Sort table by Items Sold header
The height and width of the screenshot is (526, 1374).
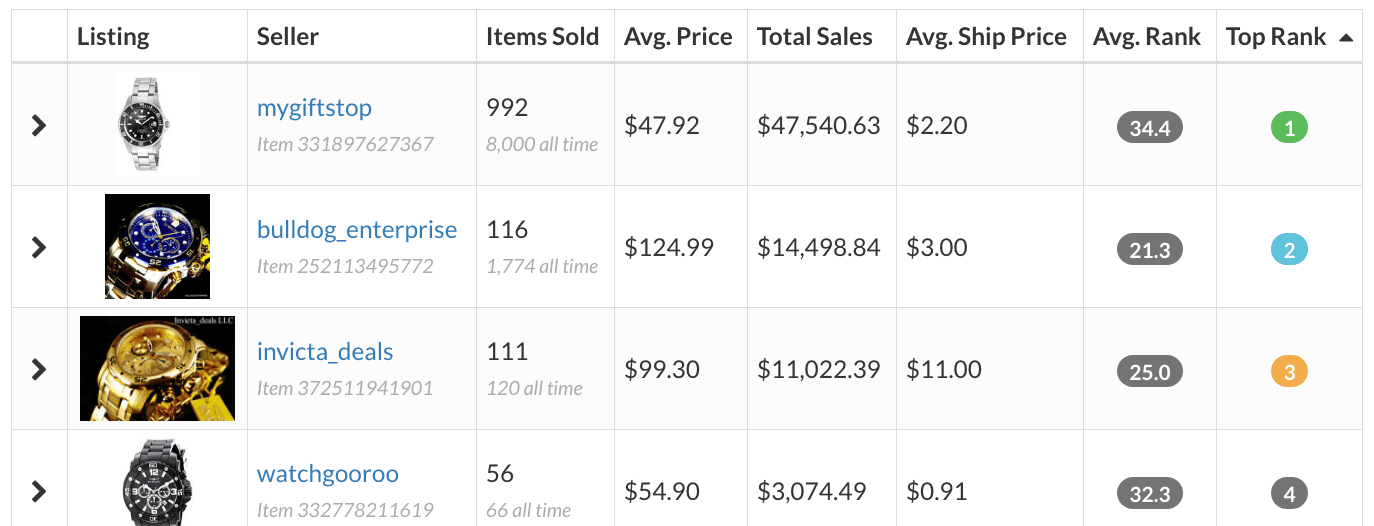coord(542,38)
